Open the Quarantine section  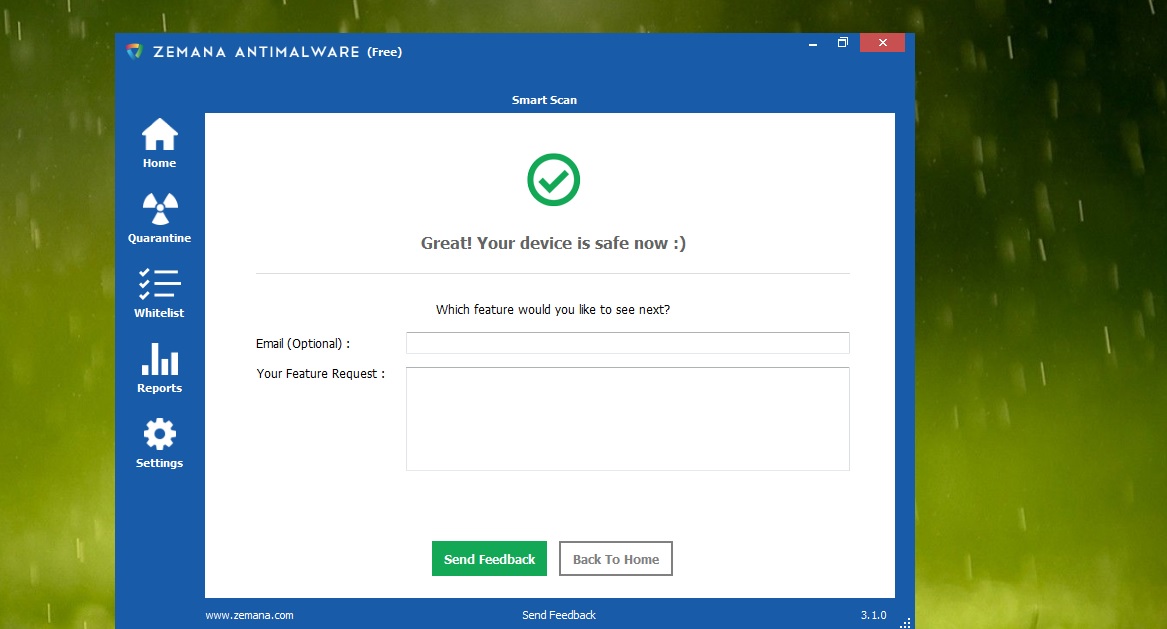click(159, 218)
